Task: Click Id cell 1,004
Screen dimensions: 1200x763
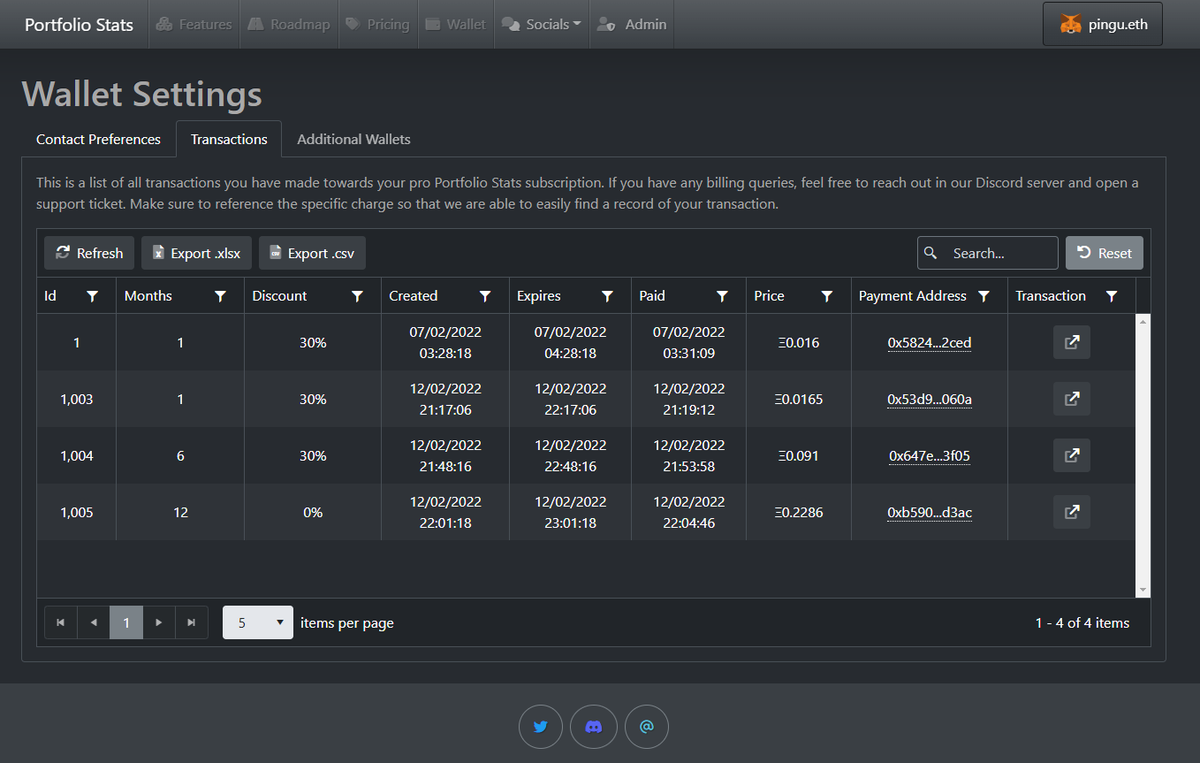Action: click(x=77, y=455)
